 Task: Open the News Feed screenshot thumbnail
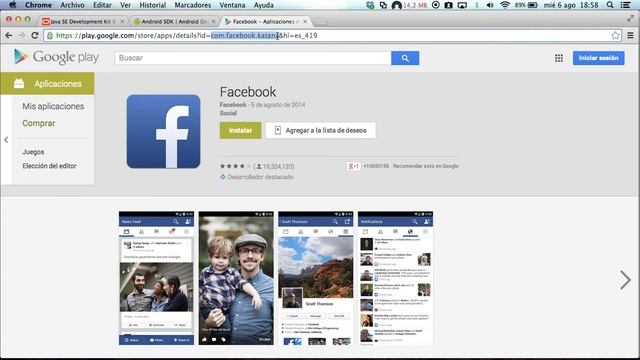156,278
